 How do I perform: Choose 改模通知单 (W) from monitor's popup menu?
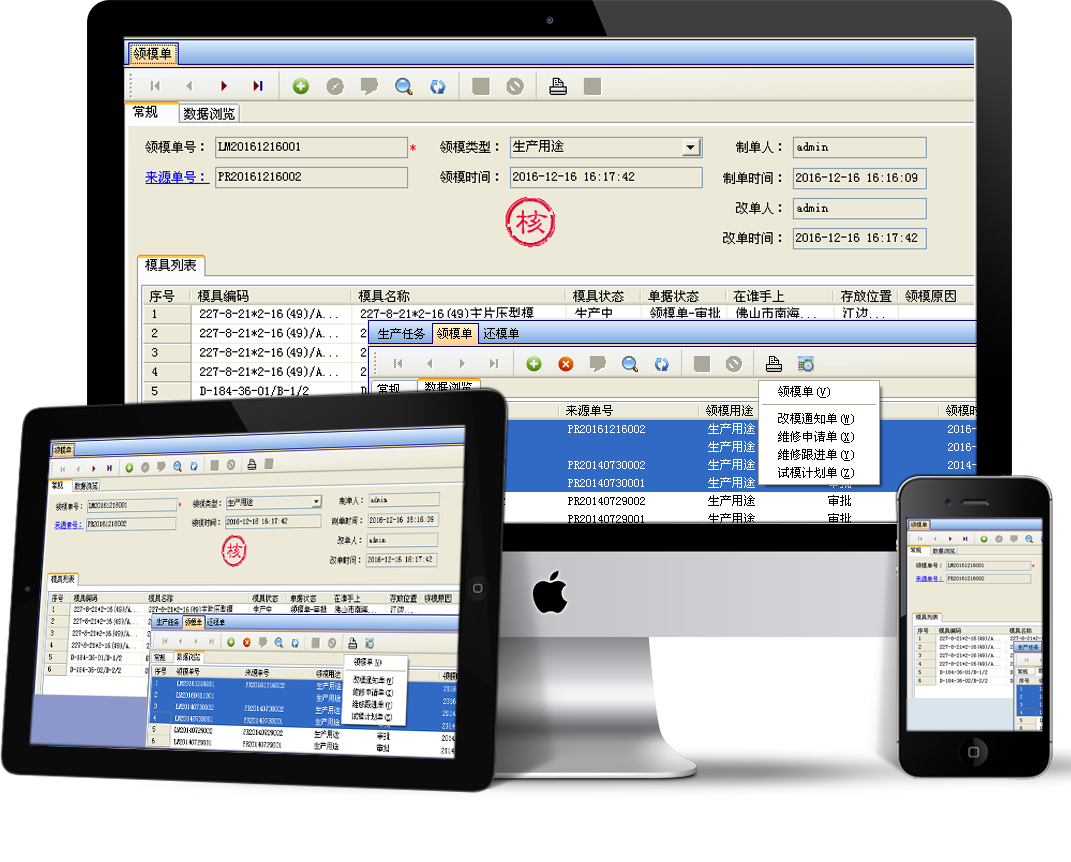(815, 419)
